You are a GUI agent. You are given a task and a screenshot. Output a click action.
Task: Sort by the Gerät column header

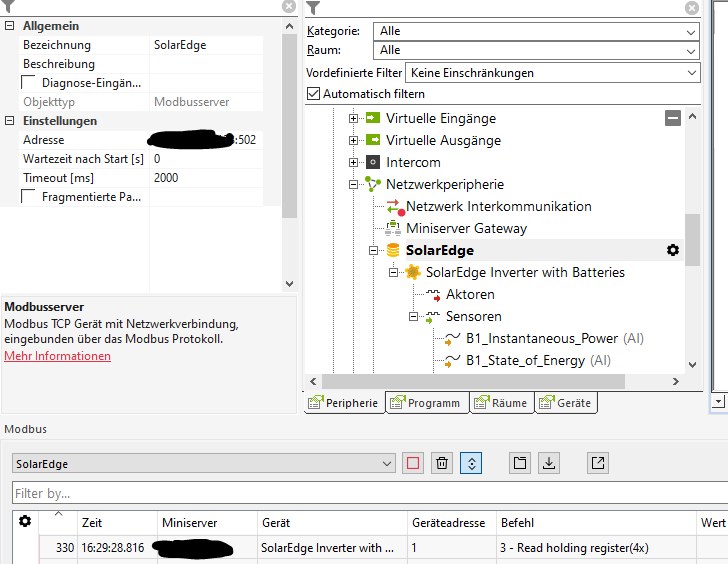332,523
